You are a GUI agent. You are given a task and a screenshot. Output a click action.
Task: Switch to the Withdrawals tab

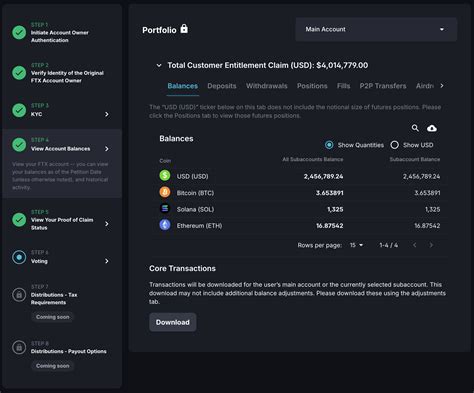click(267, 86)
